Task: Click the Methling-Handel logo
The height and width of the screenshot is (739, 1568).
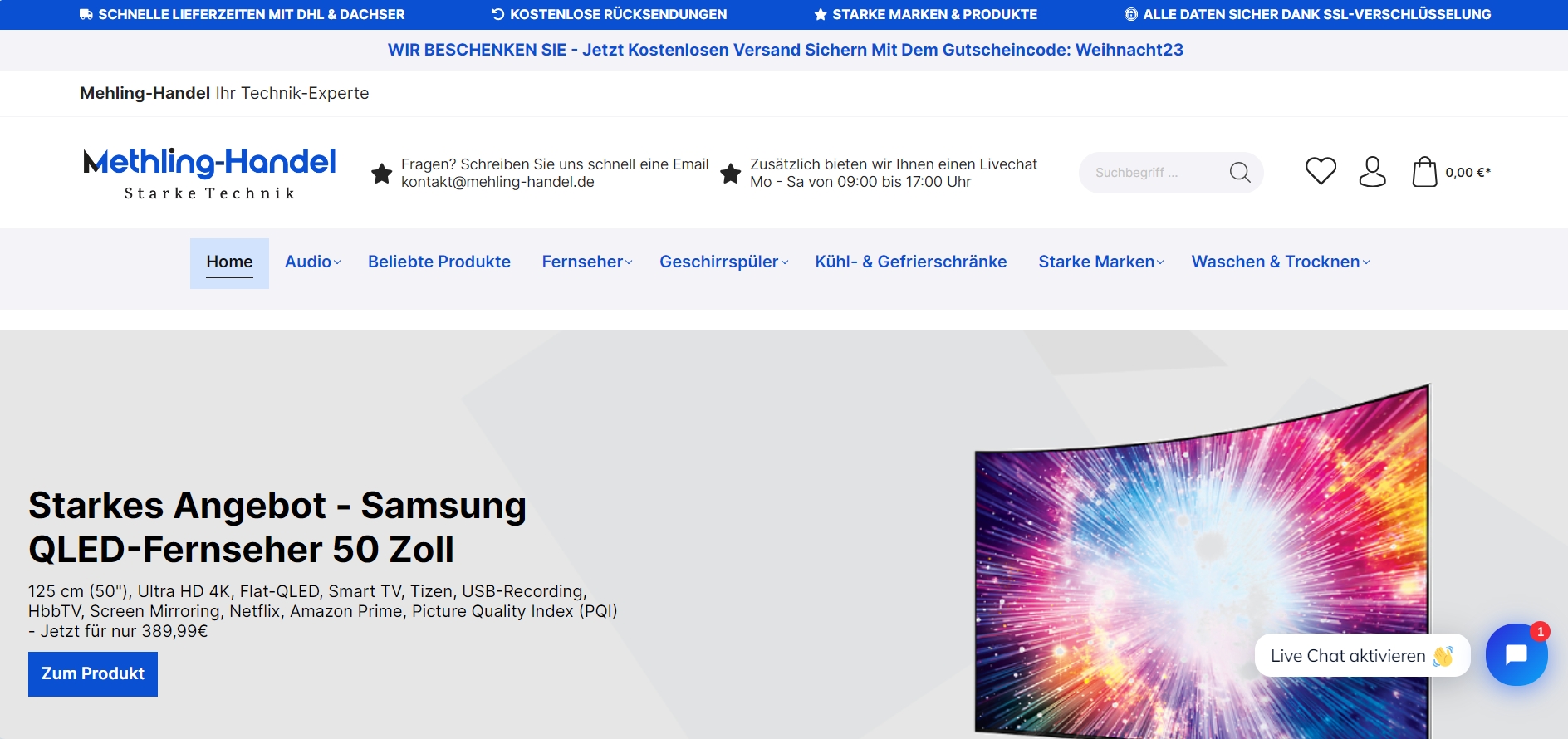Action: [209, 174]
